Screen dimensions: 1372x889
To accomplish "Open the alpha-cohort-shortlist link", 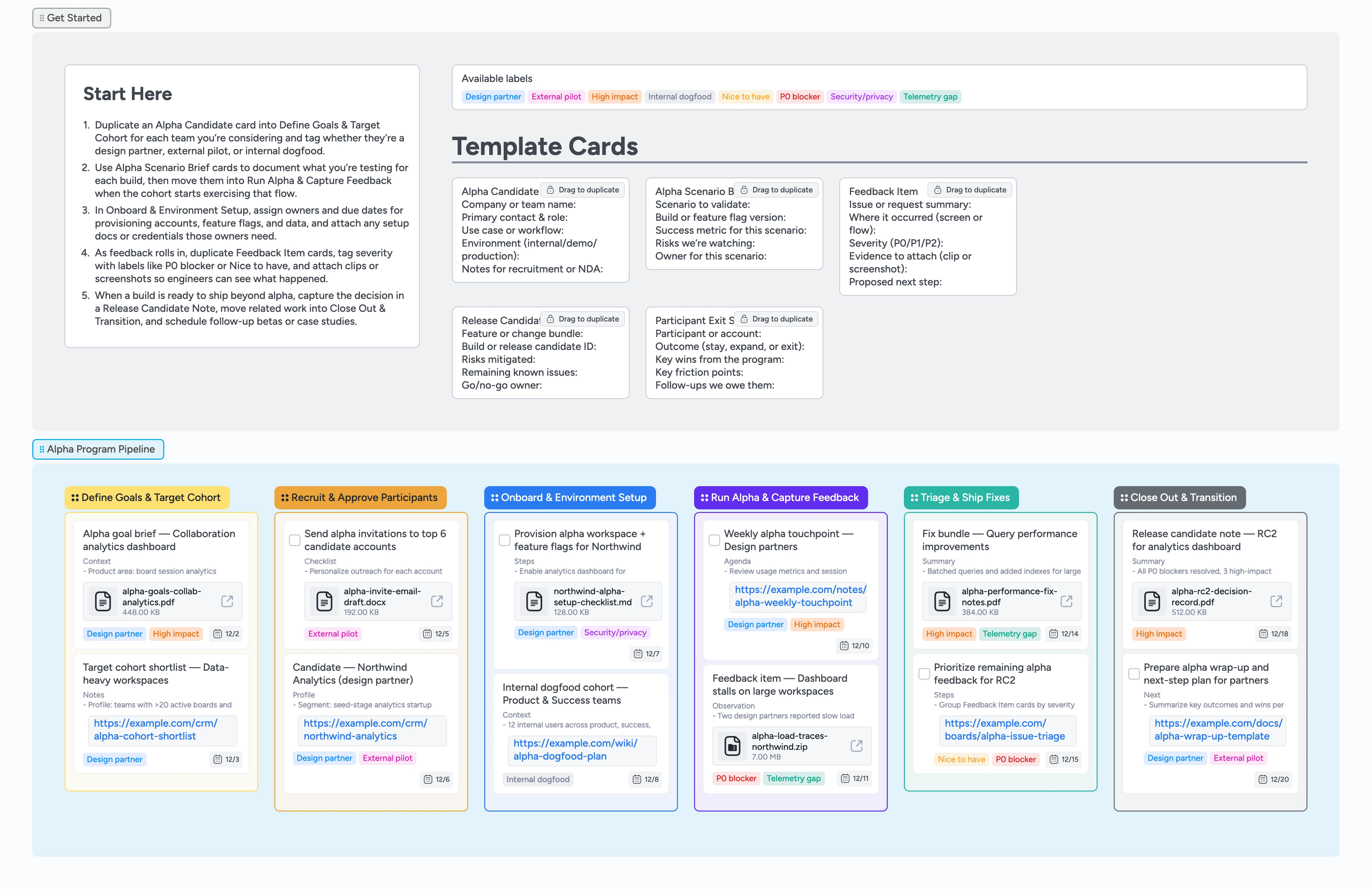I will (x=162, y=729).
